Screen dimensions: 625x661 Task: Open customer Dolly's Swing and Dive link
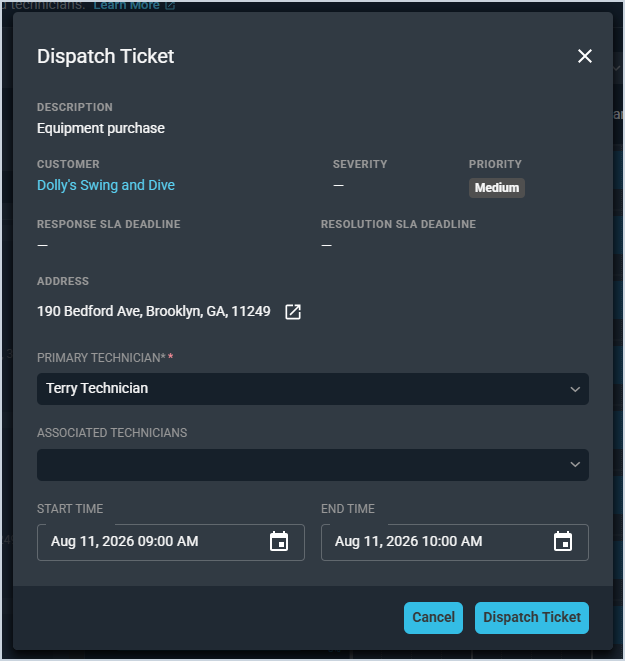(106, 185)
